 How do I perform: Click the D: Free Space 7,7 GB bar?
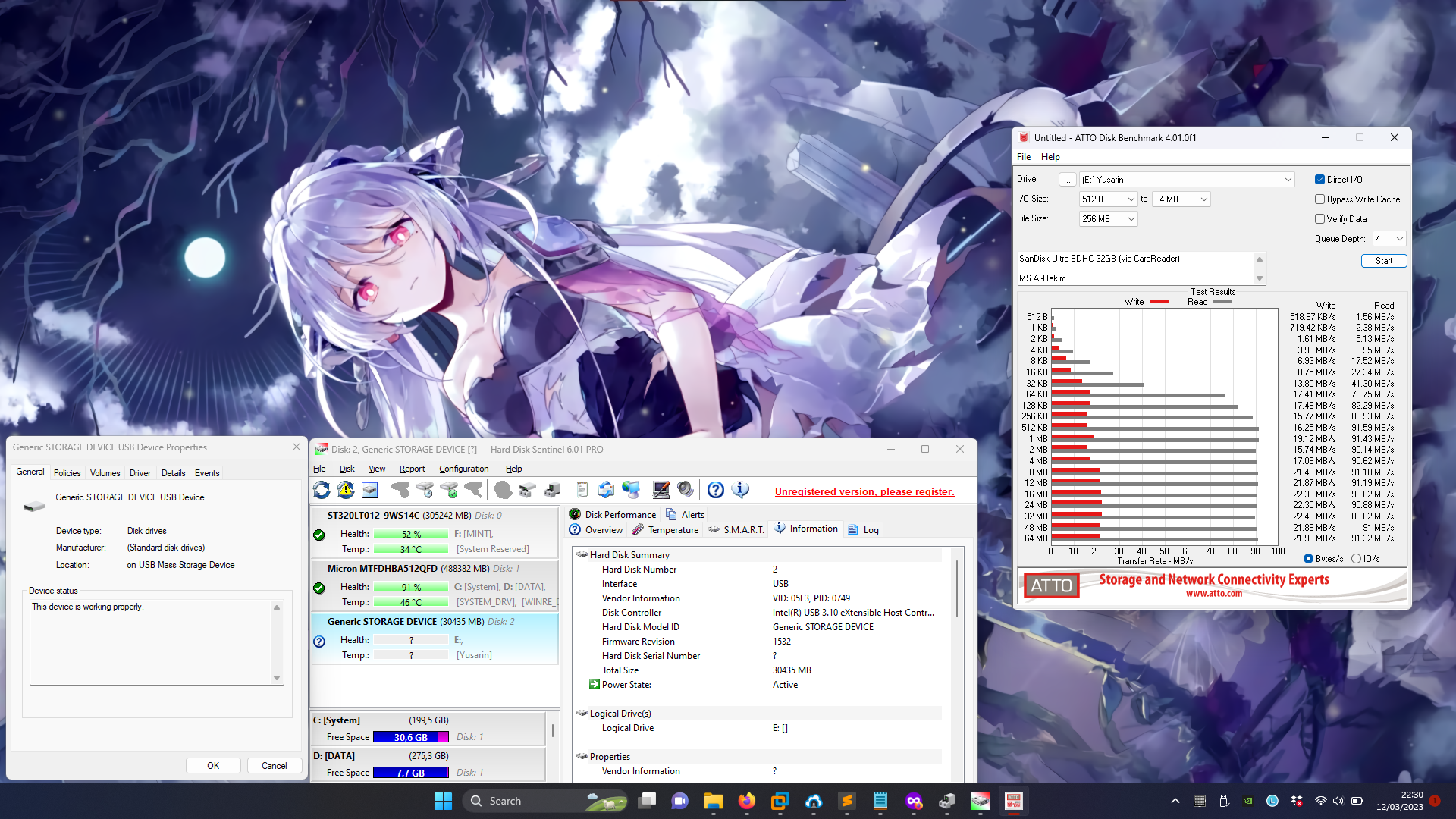(x=411, y=773)
